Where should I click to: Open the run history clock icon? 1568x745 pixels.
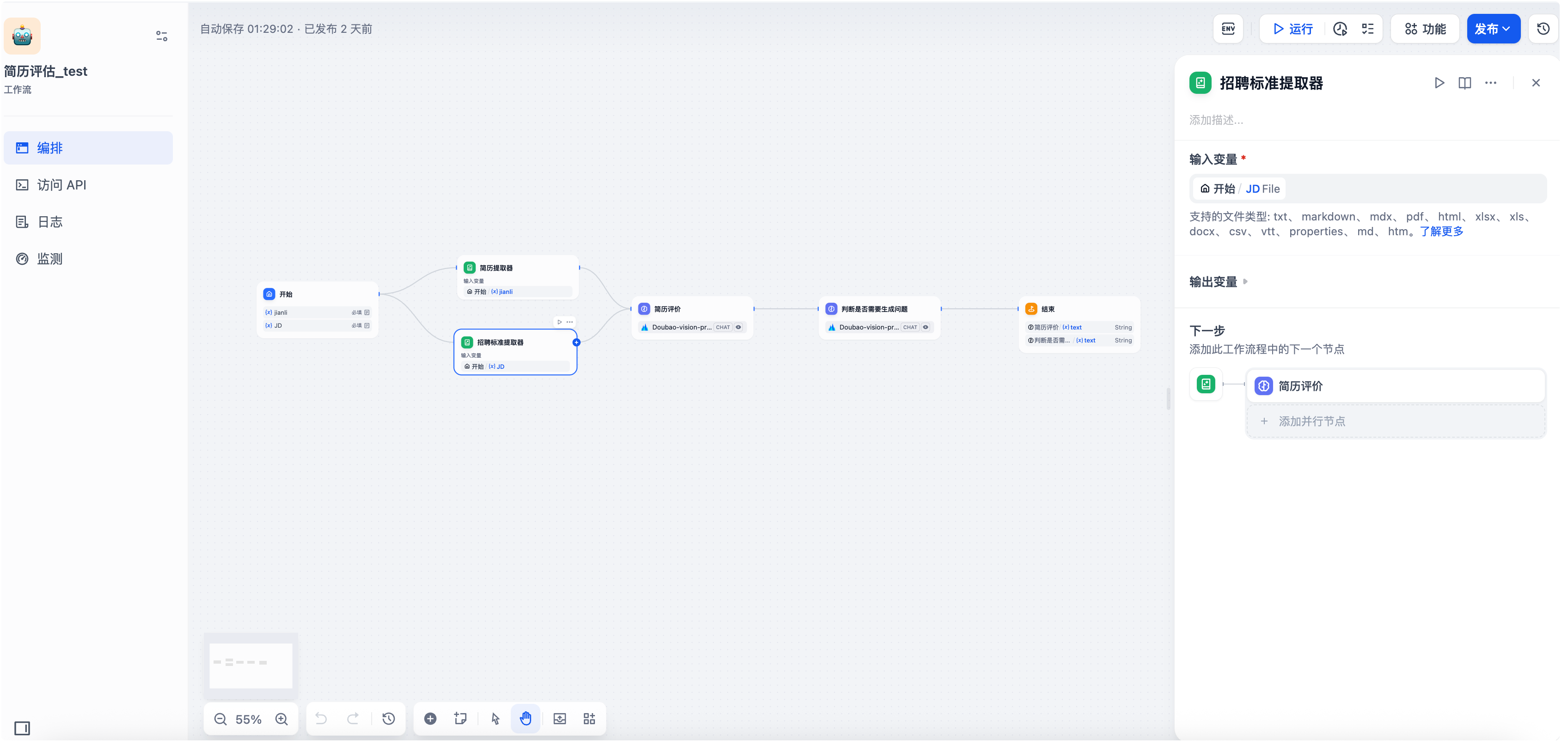pyautogui.click(x=1341, y=29)
